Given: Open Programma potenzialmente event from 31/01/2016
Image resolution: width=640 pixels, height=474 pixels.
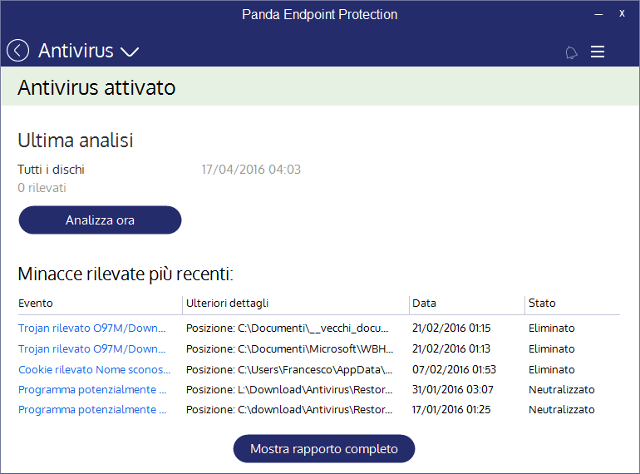Looking at the screenshot, I should point(92,389).
